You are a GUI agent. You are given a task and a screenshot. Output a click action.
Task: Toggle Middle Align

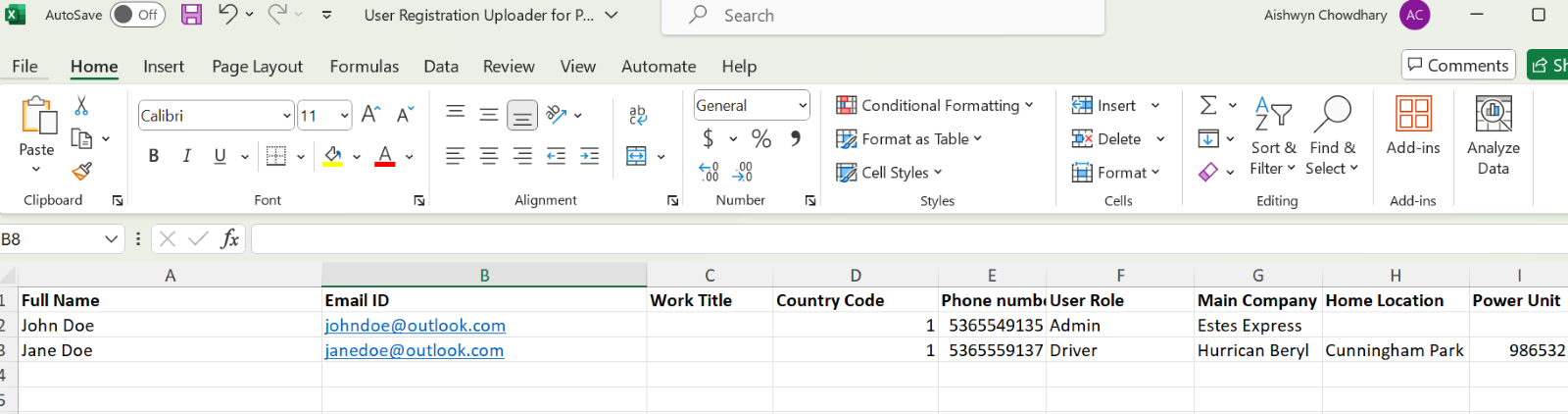488,114
